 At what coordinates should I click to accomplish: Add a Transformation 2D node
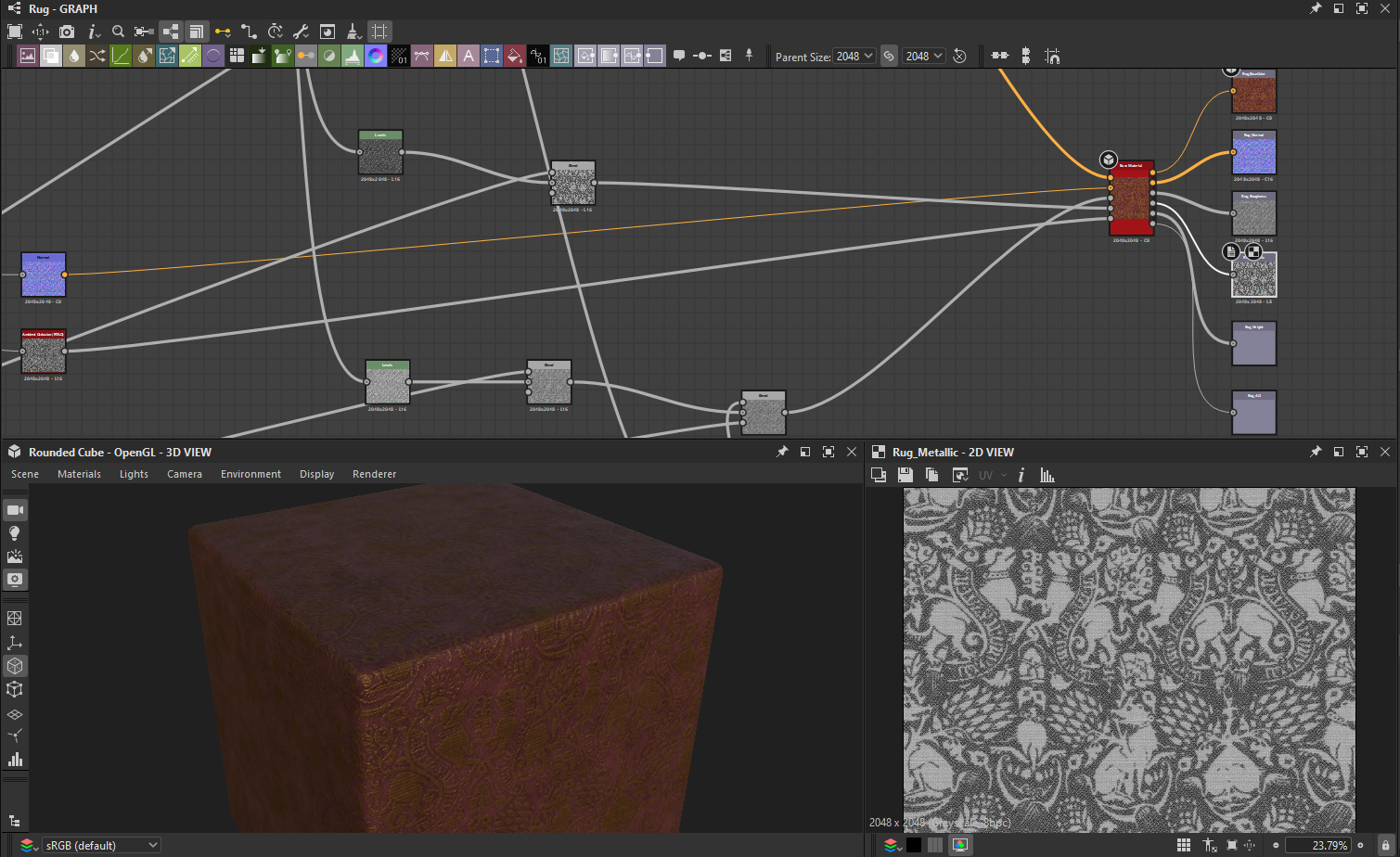(492, 56)
